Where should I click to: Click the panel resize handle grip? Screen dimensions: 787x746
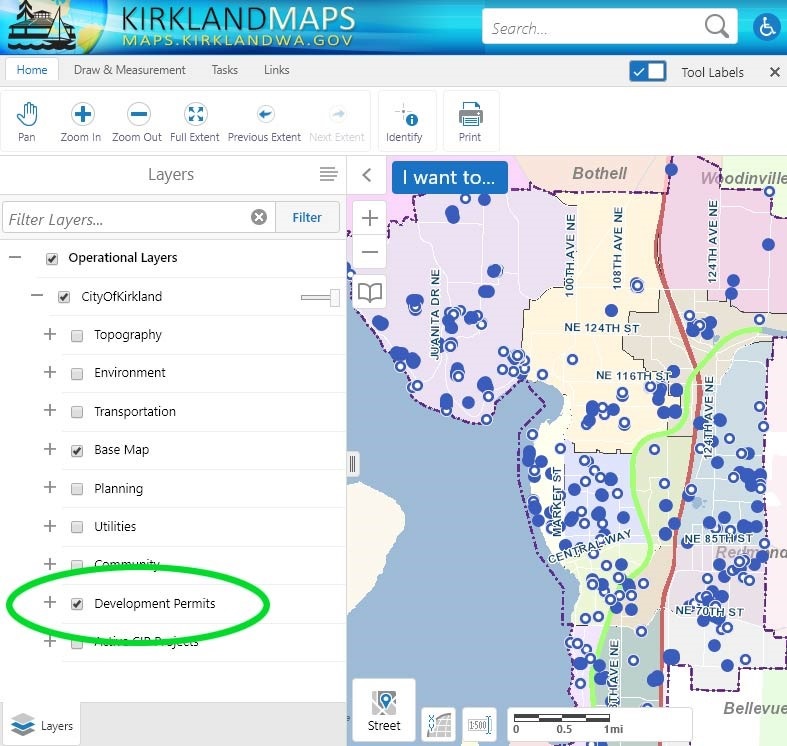tap(352, 464)
